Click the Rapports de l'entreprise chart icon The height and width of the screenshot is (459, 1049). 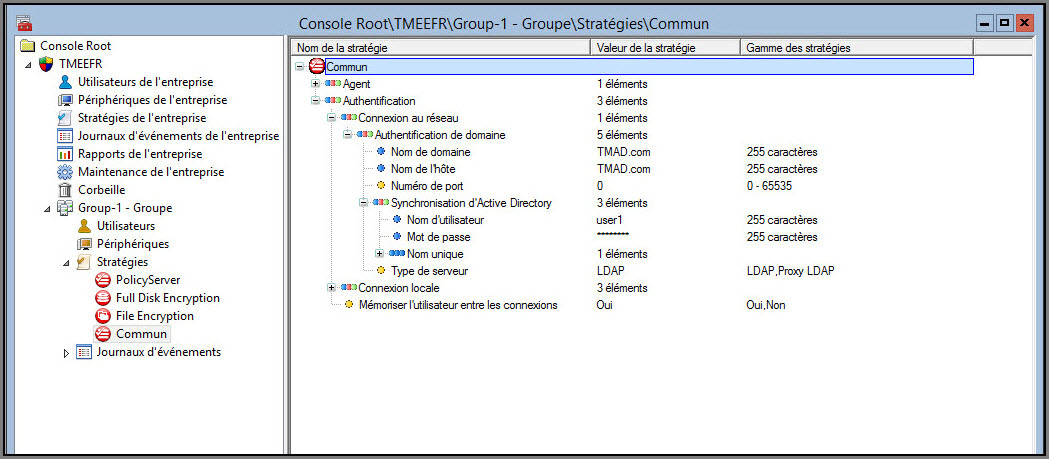point(65,154)
